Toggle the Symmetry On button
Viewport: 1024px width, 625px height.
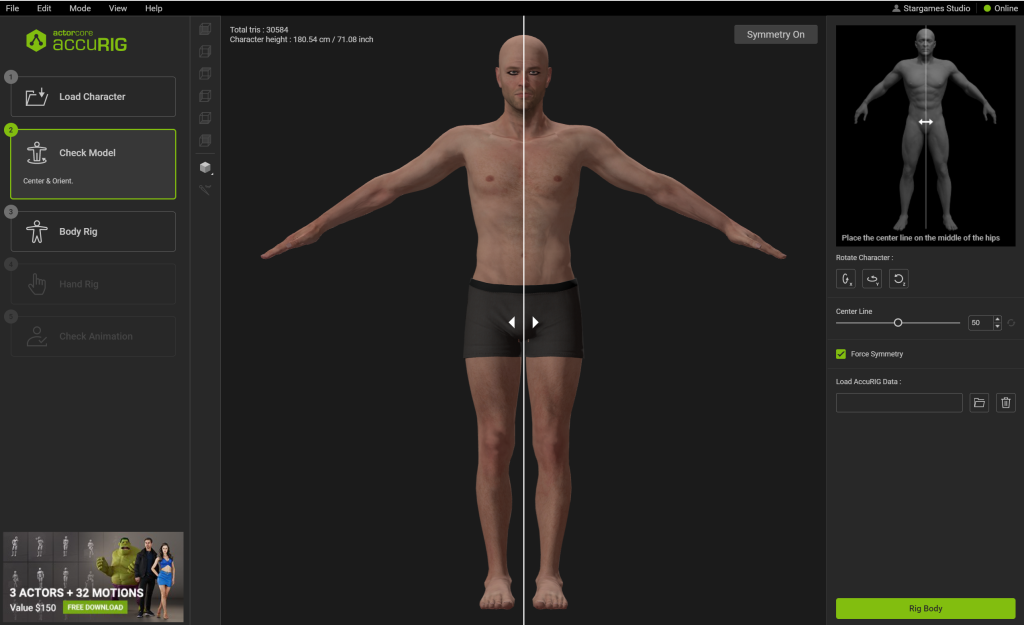click(x=776, y=35)
